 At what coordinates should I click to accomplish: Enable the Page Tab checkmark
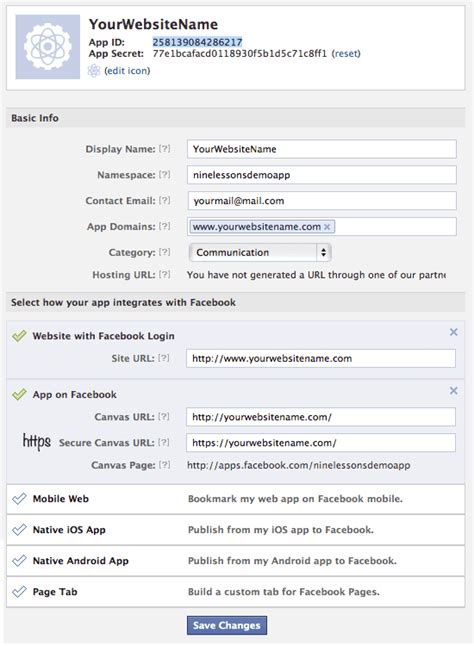[19, 592]
